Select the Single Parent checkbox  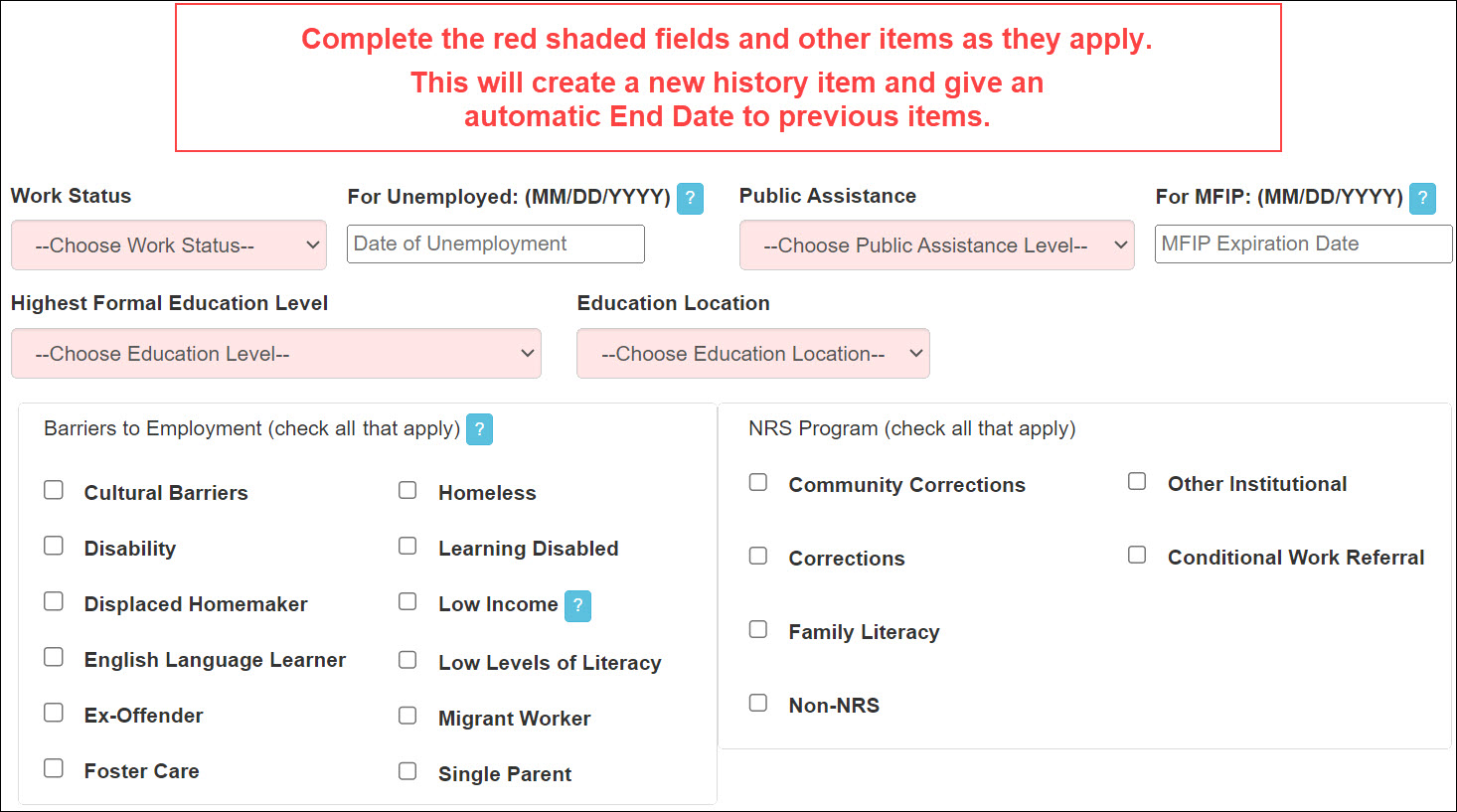coord(407,771)
